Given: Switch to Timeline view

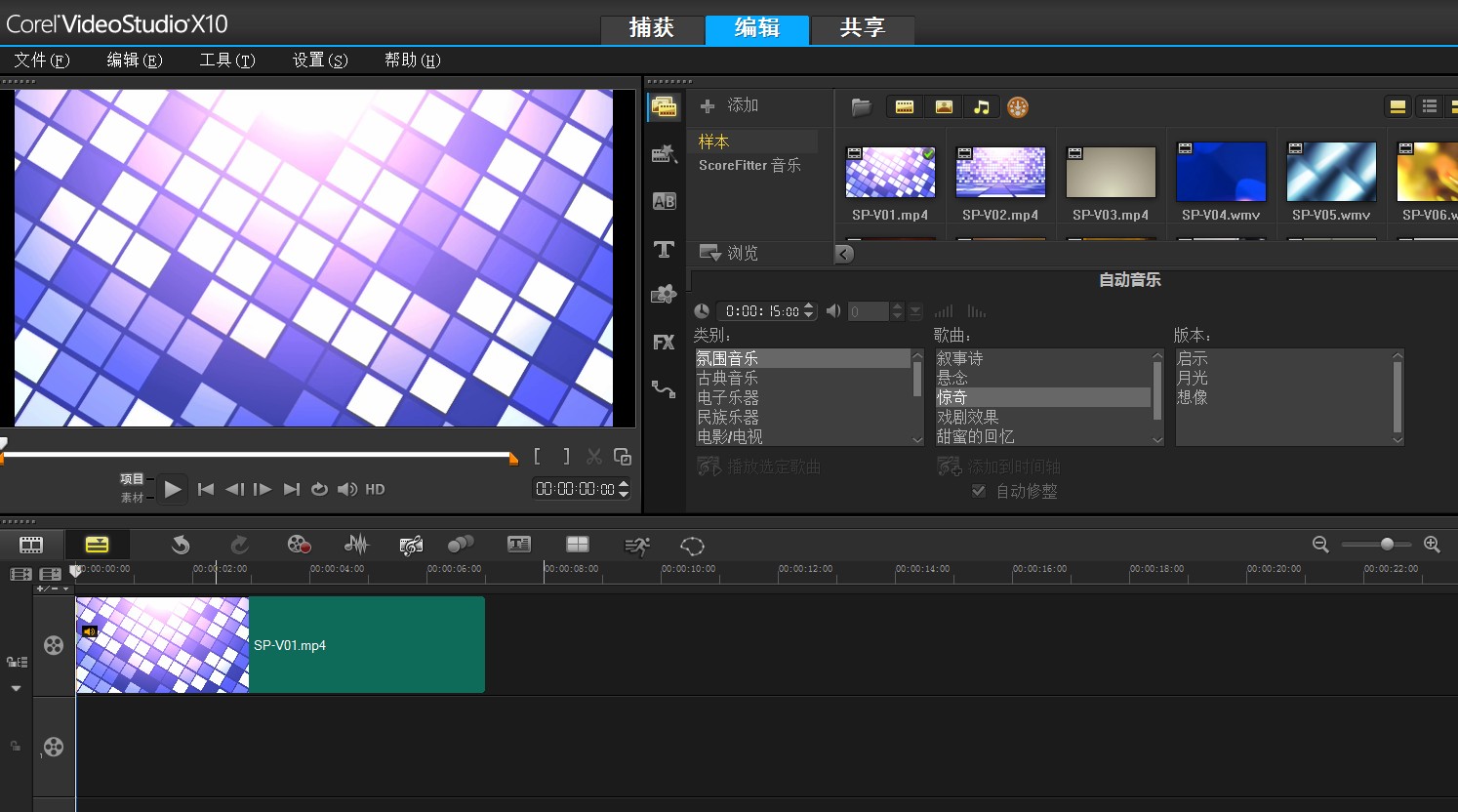Looking at the screenshot, I should pyautogui.click(x=97, y=545).
